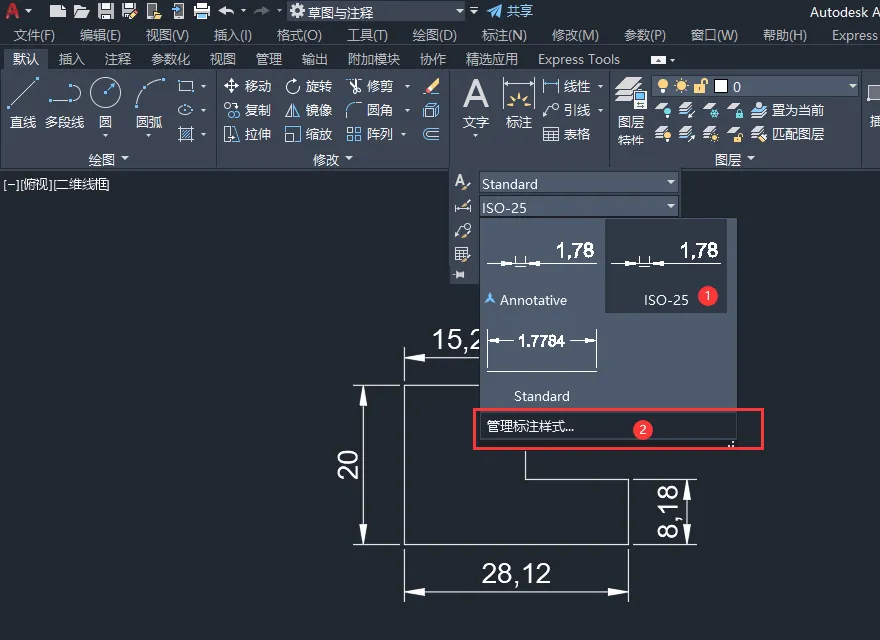This screenshot has height=640, width=880.
Task: Click the 共享 share button
Action: [x=510, y=11]
